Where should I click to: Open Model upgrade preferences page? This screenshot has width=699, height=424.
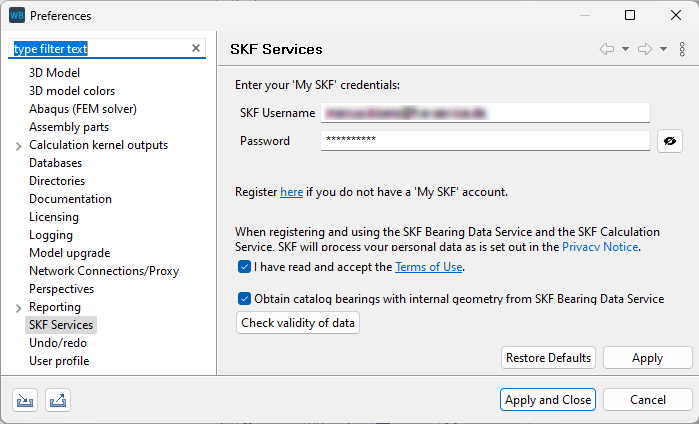click(70, 253)
